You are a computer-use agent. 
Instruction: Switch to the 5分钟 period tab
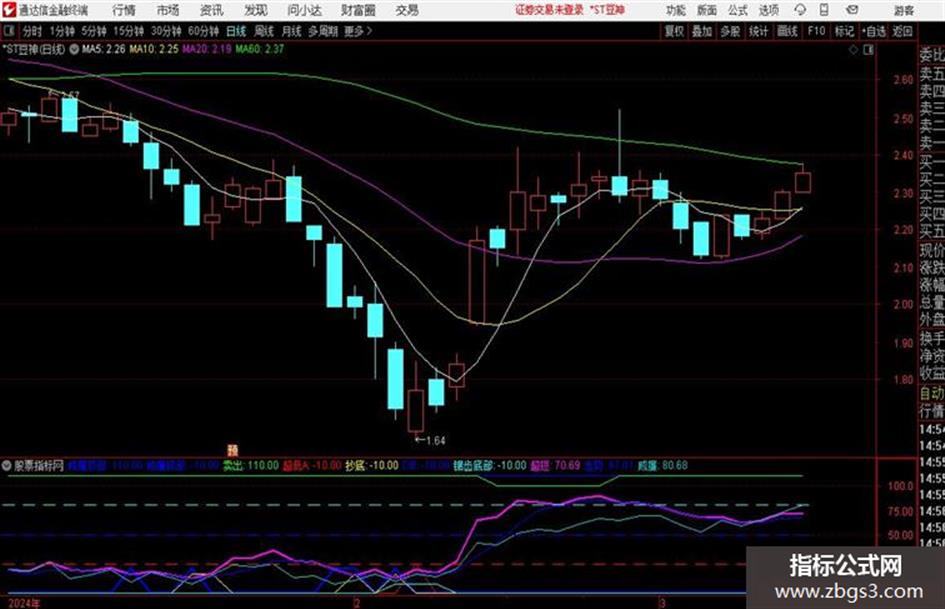pyautogui.click(x=94, y=31)
